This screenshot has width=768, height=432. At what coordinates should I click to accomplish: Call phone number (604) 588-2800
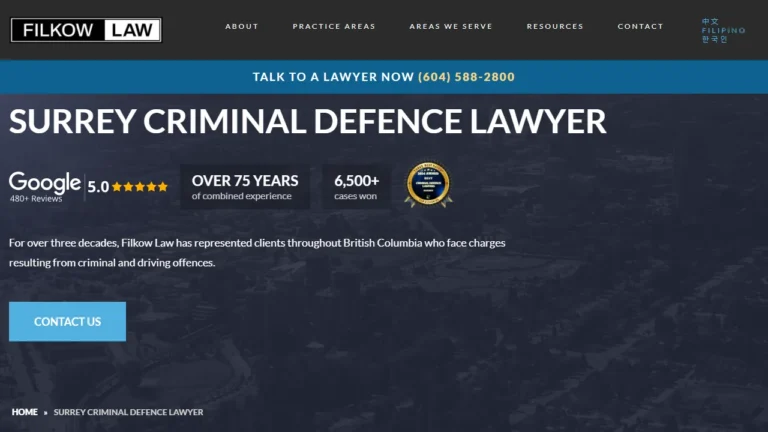click(466, 77)
